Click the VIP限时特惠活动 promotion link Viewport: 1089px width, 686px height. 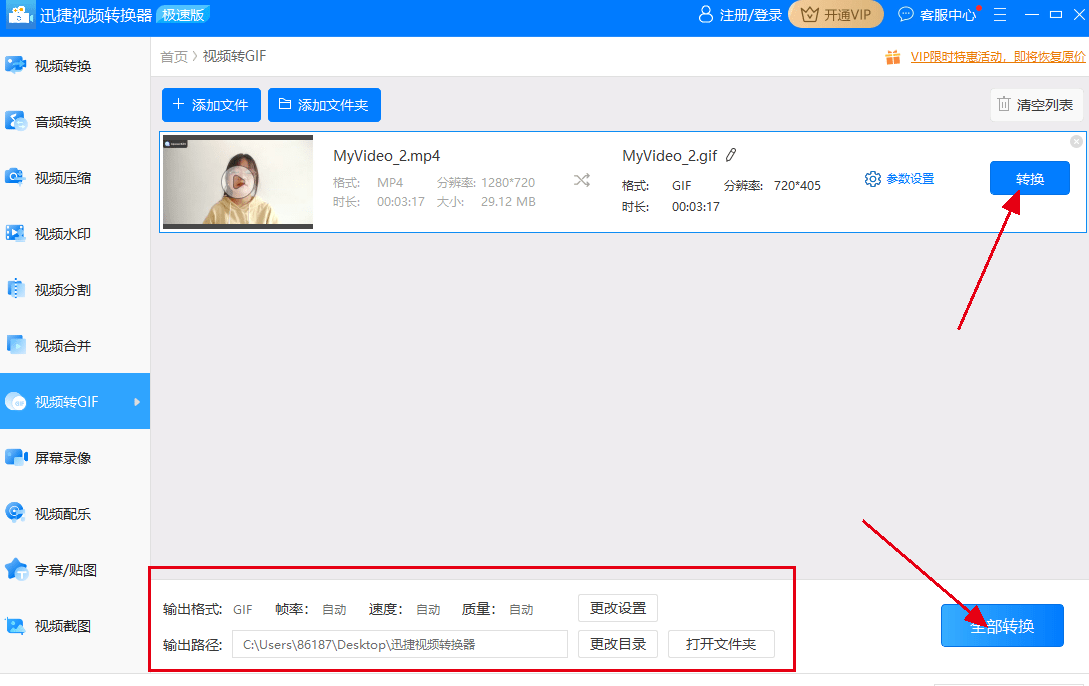998,57
